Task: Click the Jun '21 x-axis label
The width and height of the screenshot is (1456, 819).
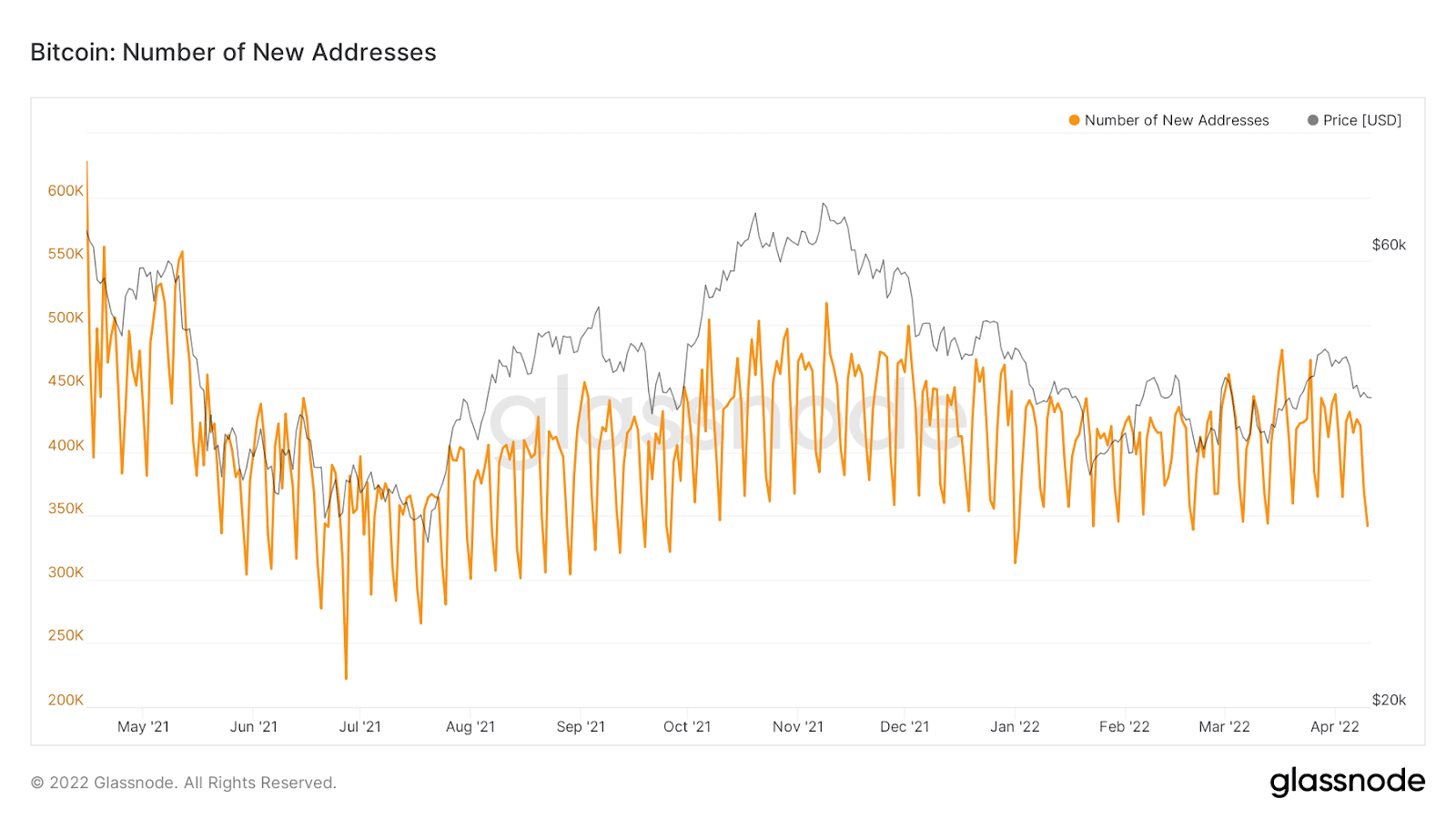Action: coord(254,726)
